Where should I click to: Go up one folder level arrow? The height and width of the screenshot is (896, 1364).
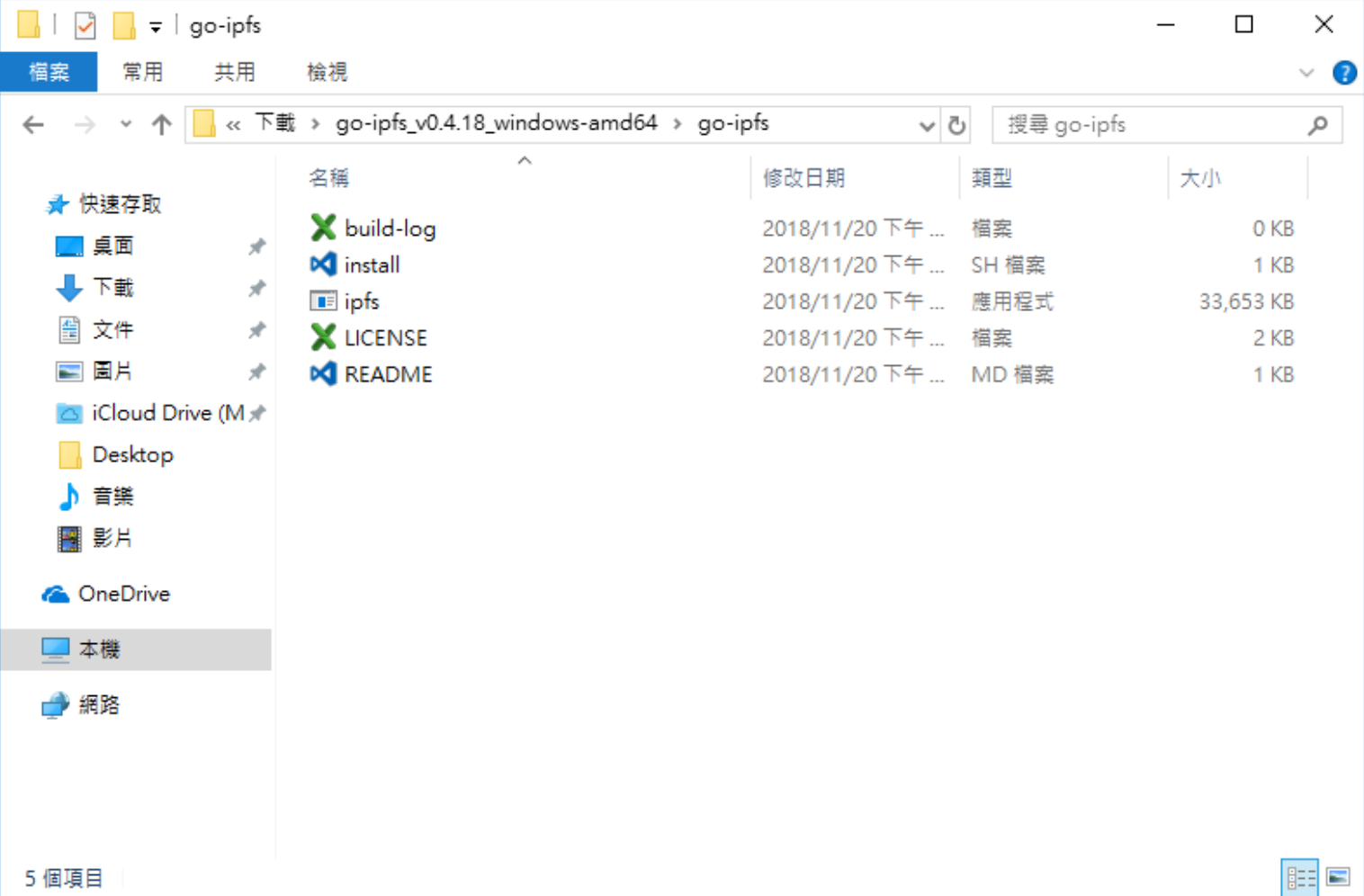162,124
